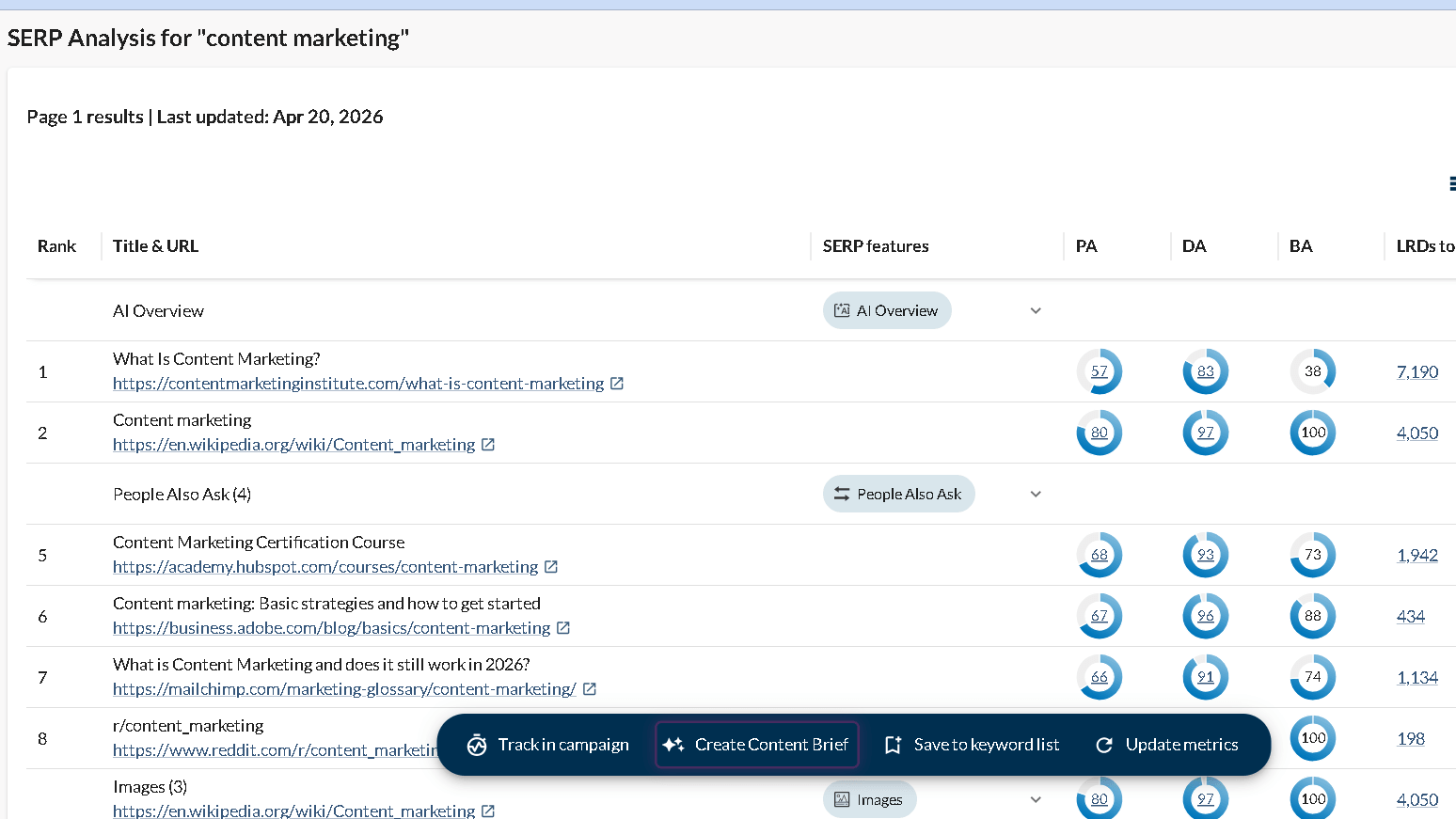Select the Create Content Brief button
1456x819 pixels.
pyautogui.click(x=756, y=744)
